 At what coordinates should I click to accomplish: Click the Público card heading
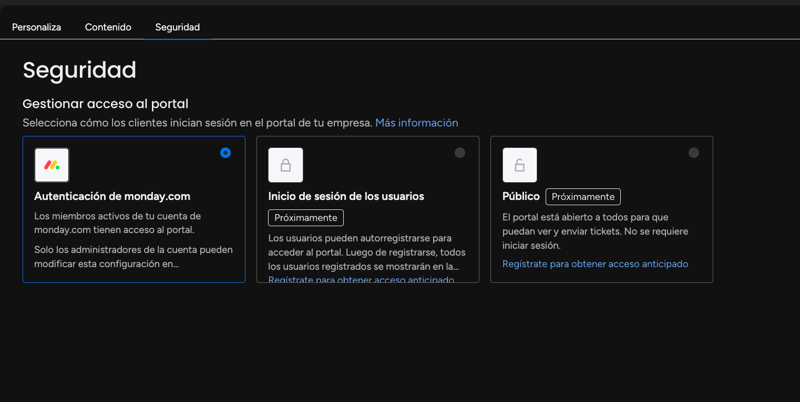(521, 196)
